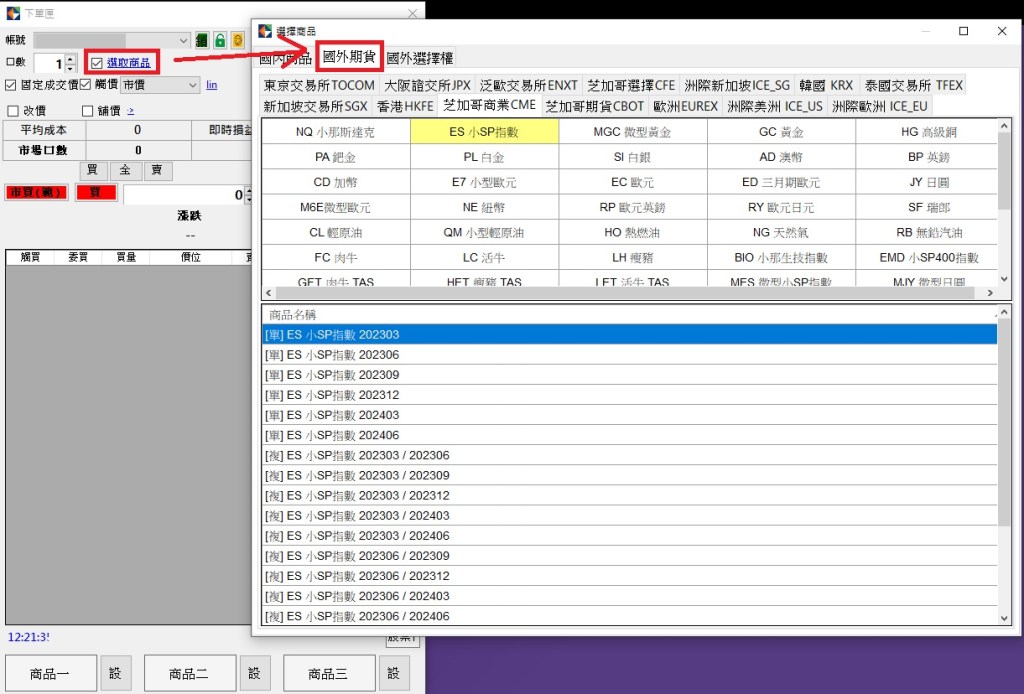1024x694 pixels.
Task: Click the product grid horizontal scrollbar
Action: pyautogui.click(x=630, y=293)
